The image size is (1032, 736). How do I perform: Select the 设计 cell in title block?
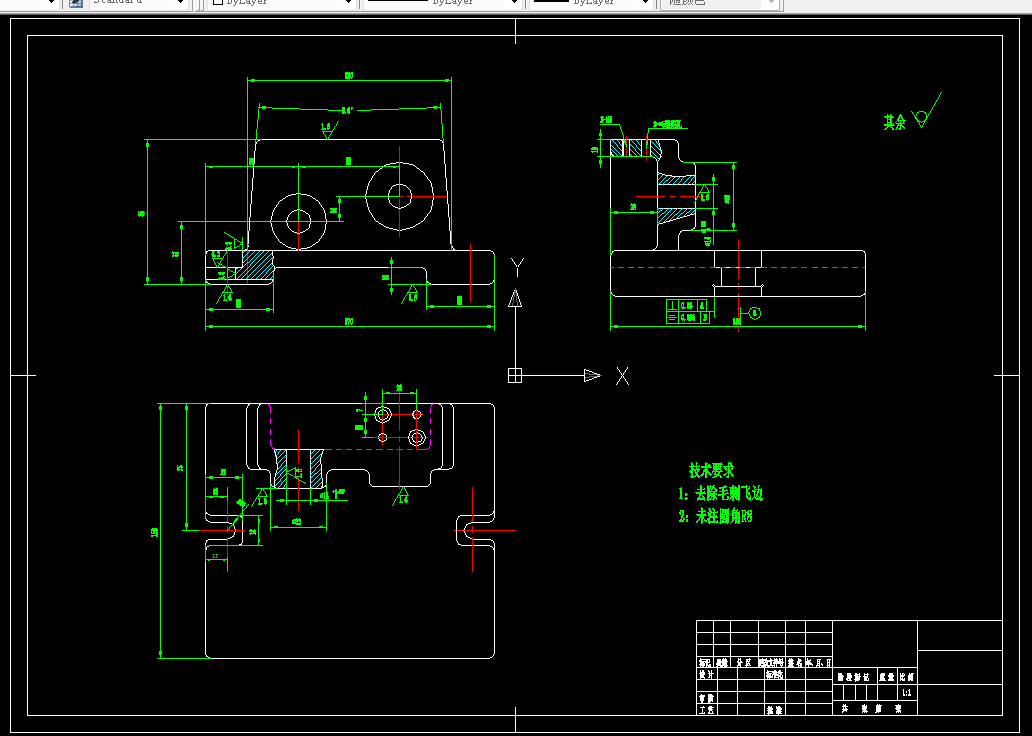(x=706, y=675)
